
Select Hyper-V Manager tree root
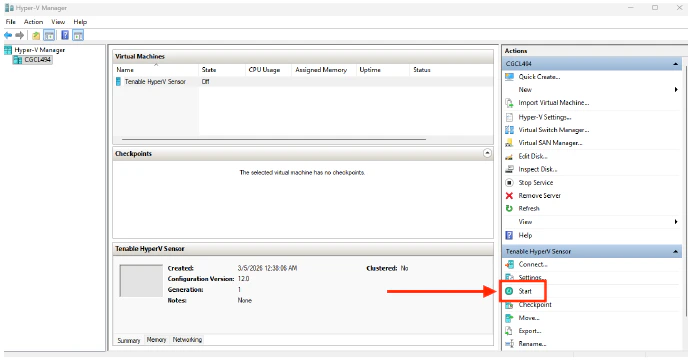tap(40, 50)
